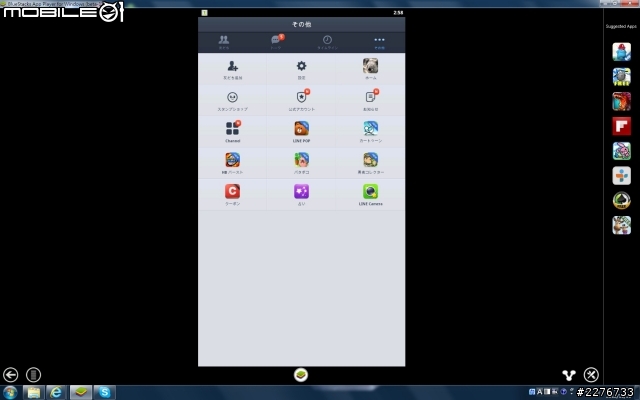This screenshot has height=400, width=640.
Task: Open the Hero Collector game icon
Action: click(370, 160)
